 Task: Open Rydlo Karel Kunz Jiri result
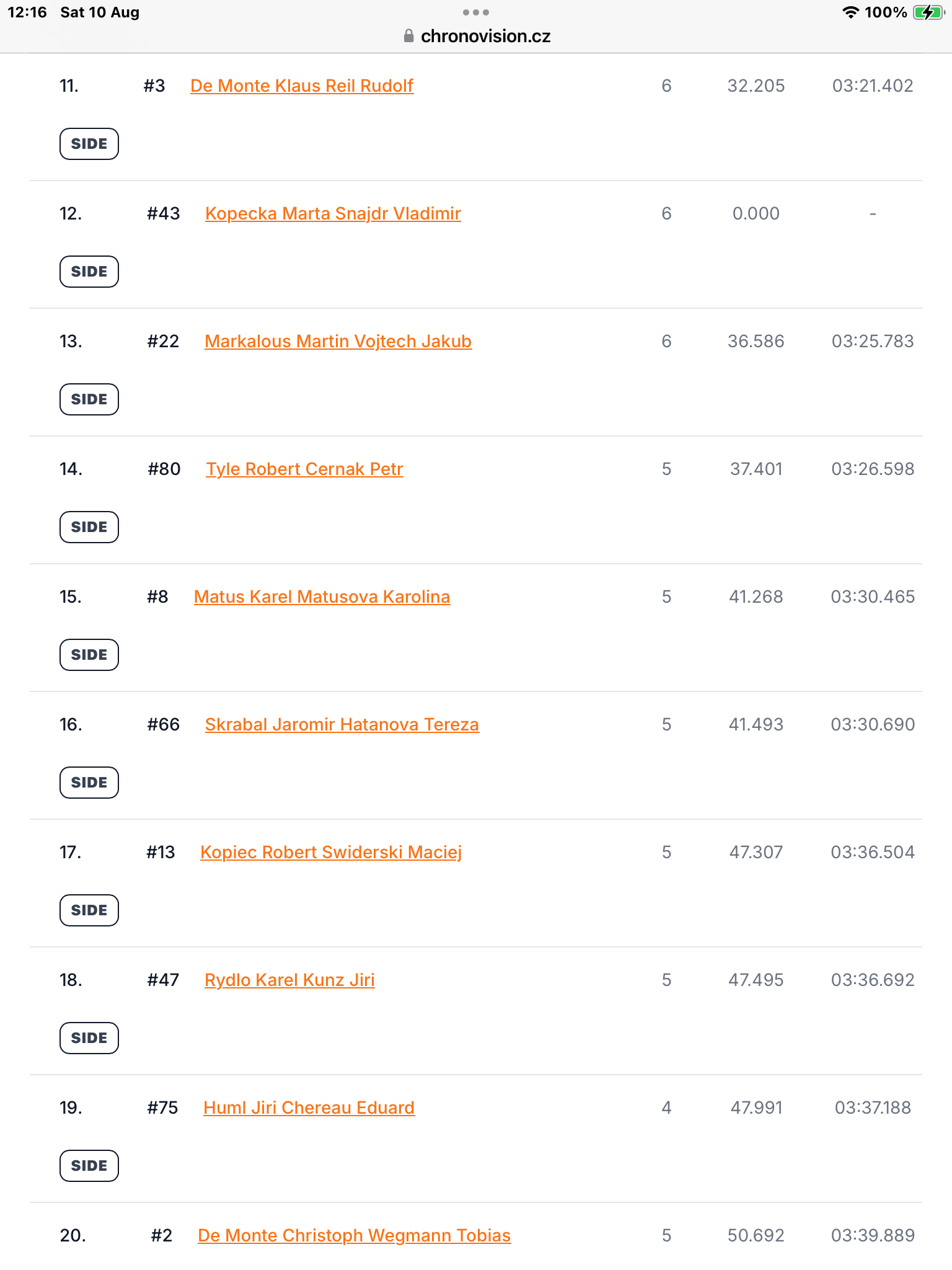289,980
